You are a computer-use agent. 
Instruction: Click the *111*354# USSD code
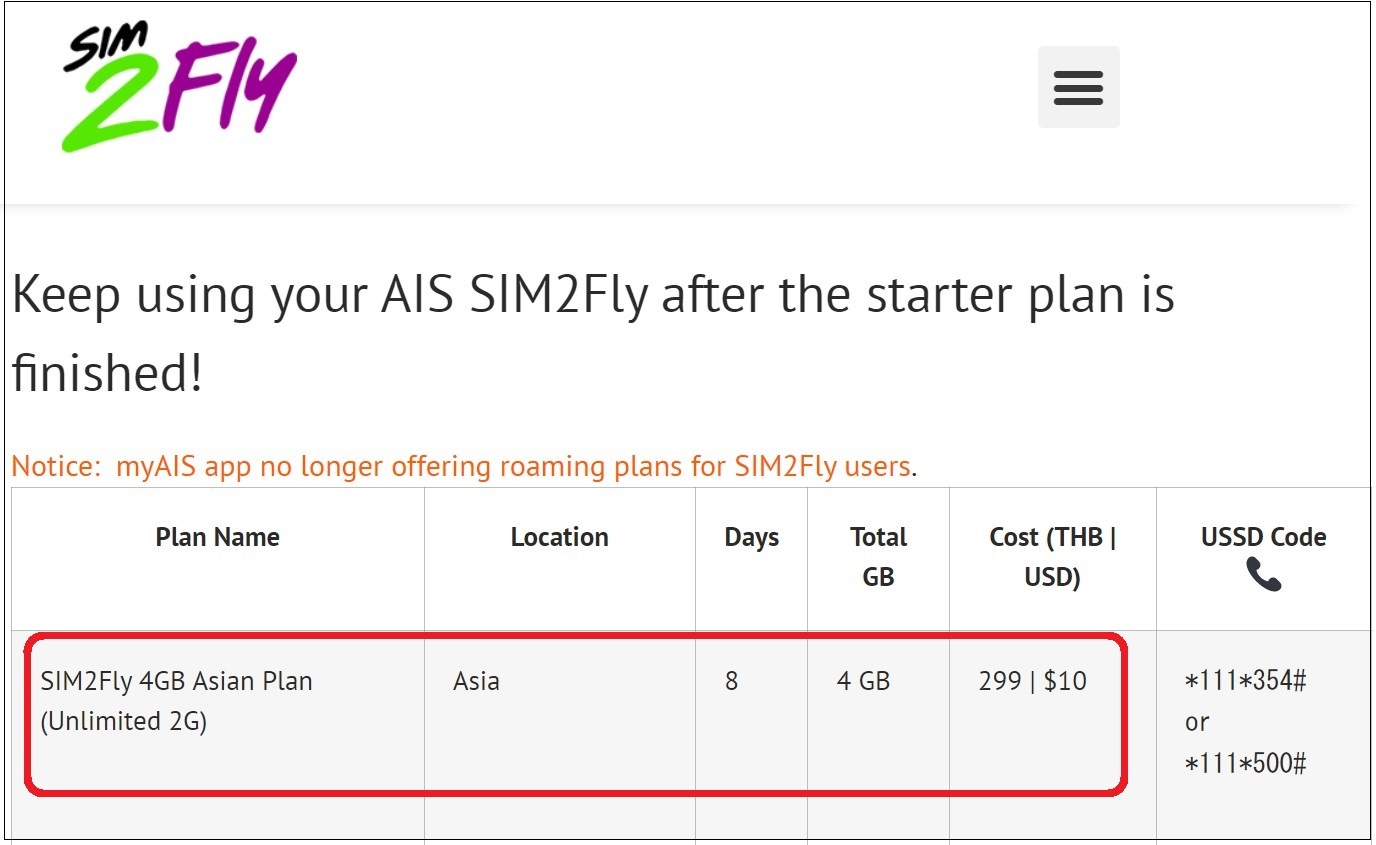tap(1245, 681)
